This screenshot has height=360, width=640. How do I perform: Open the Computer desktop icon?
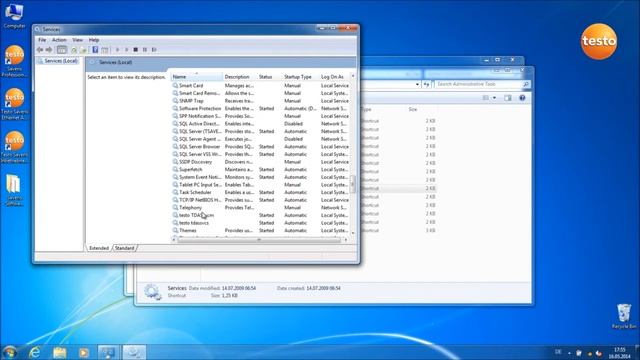point(14,16)
